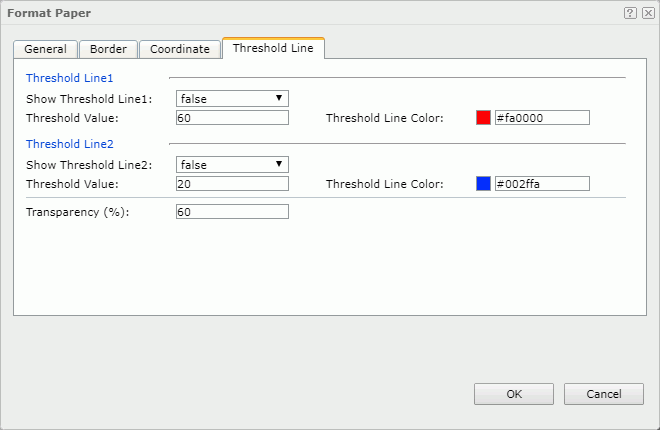Close the Format Paper dialog
This screenshot has width=660, height=430.
[x=648, y=13]
